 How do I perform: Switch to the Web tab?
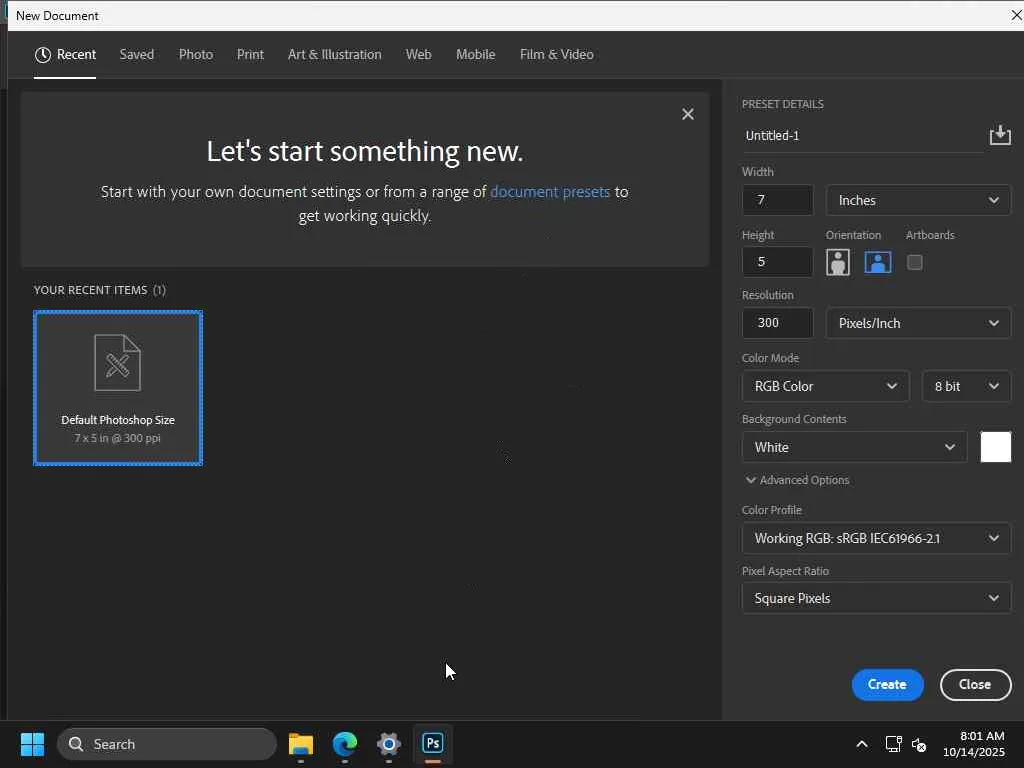(x=419, y=55)
